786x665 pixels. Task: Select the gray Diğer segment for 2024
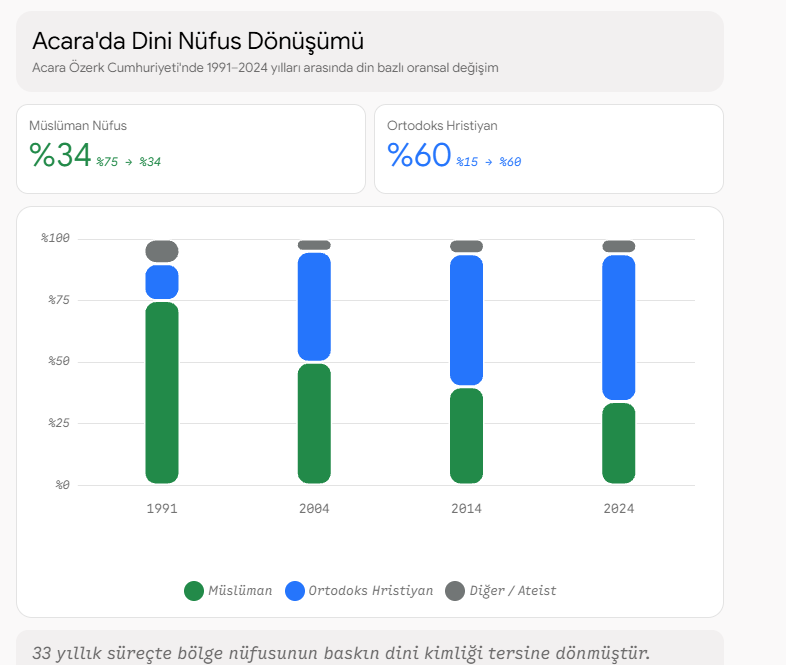click(x=619, y=246)
